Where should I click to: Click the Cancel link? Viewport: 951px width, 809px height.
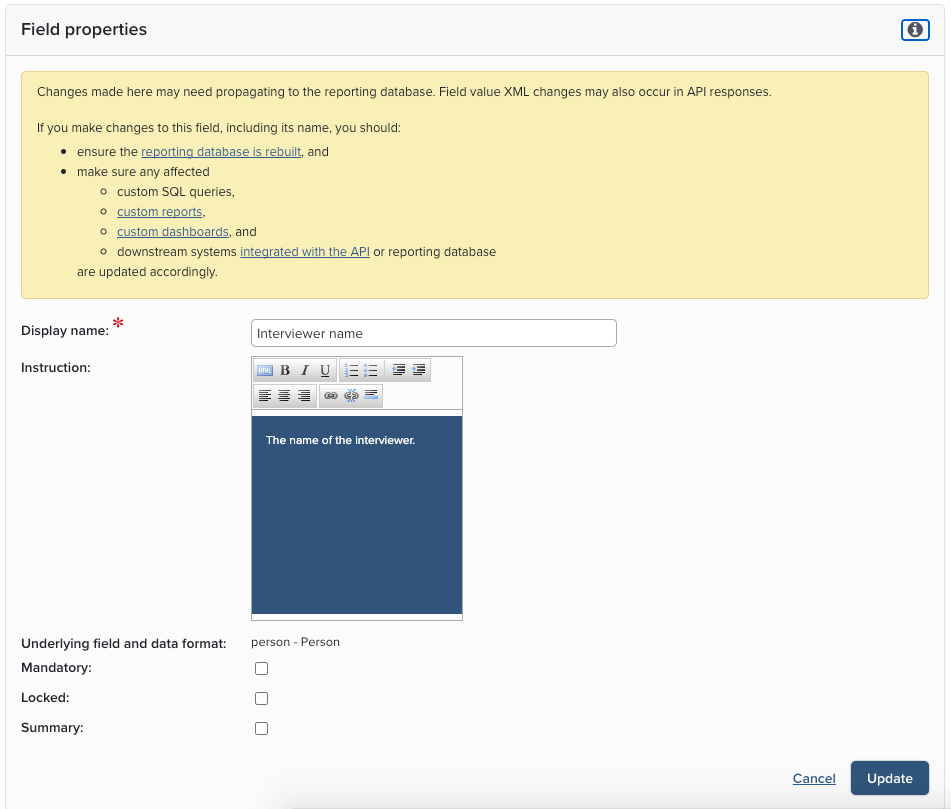(x=814, y=778)
